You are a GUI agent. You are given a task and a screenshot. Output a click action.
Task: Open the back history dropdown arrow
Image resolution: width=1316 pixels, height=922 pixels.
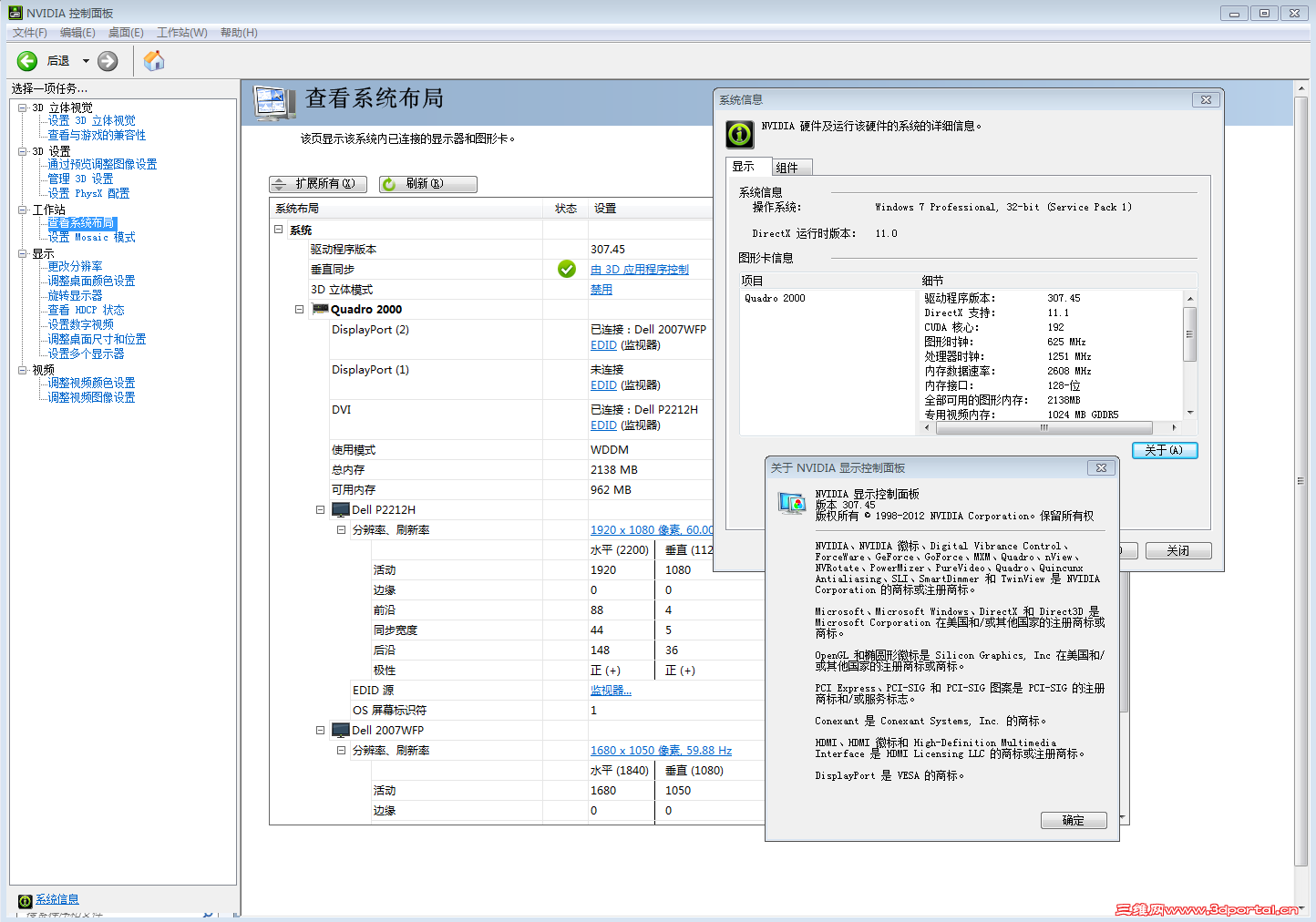click(86, 61)
